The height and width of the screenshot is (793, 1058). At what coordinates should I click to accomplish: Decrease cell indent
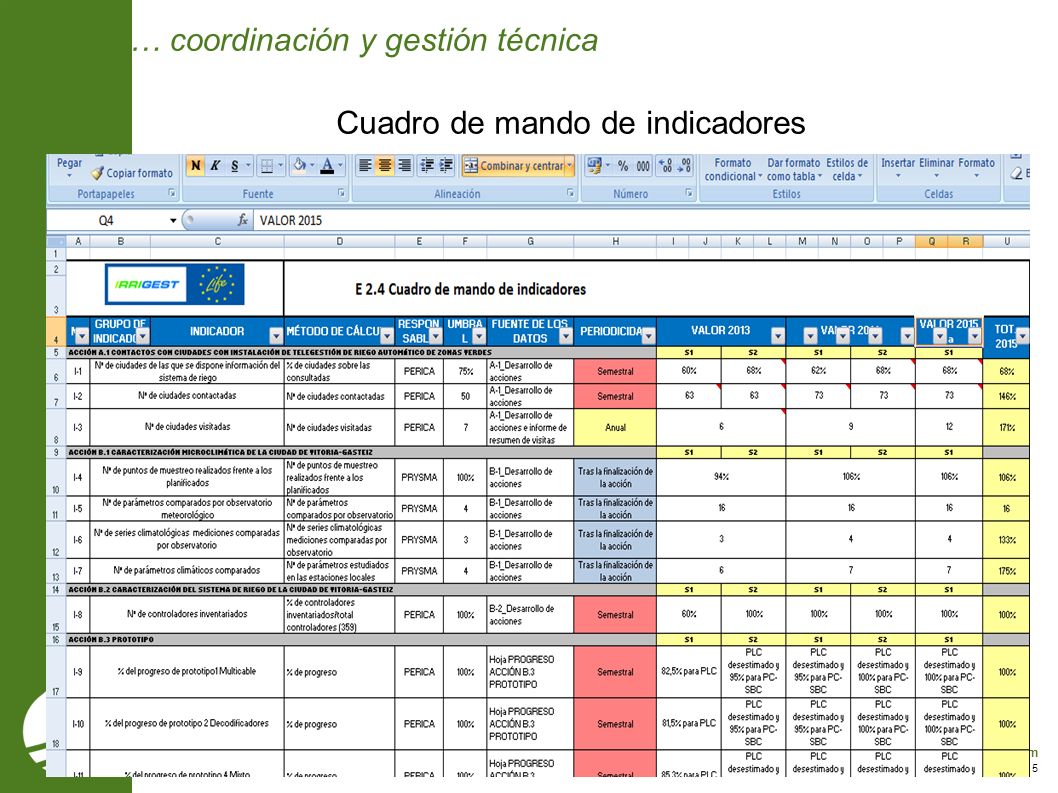(427, 165)
